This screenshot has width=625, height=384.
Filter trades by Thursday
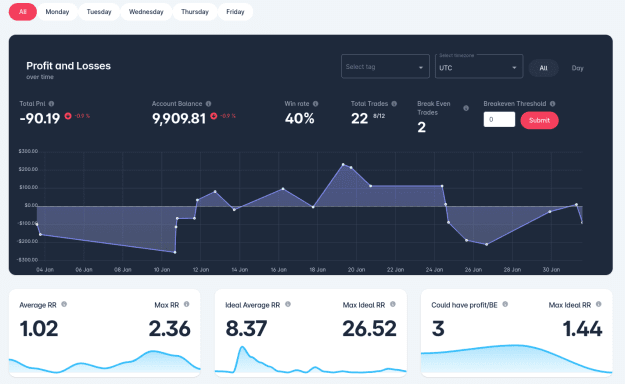[195, 12]
